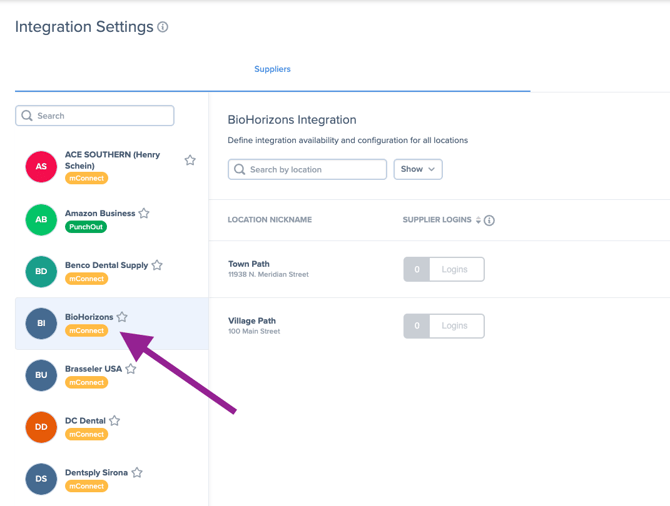Image resolution: width=670 pixels, height=506 pixels.
Task: Click the BioHorizons Integration heading
Action: [292, 120]
